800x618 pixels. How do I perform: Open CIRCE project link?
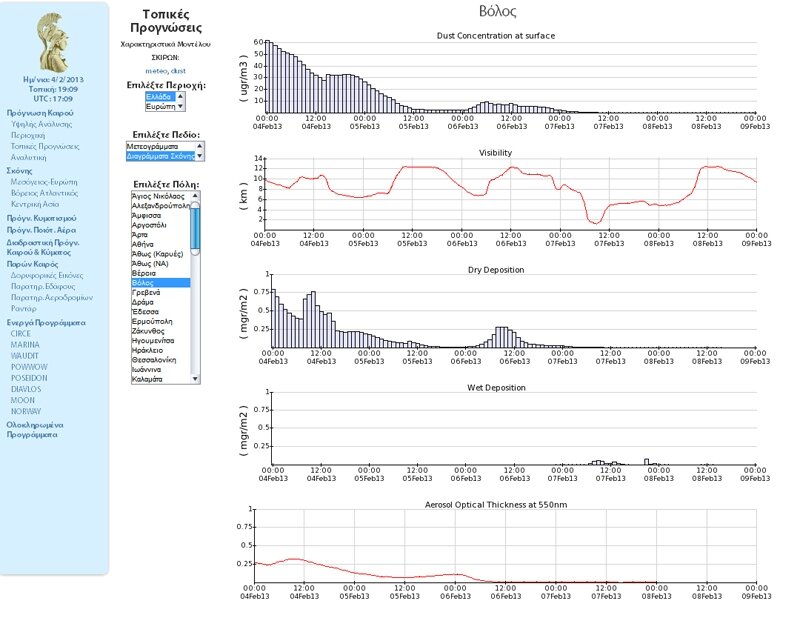click(x=20, y=334)
